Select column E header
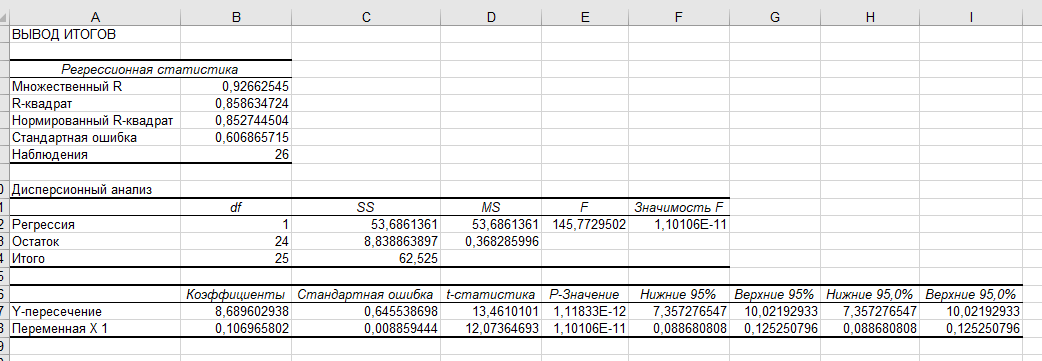 tap(585, 18)
